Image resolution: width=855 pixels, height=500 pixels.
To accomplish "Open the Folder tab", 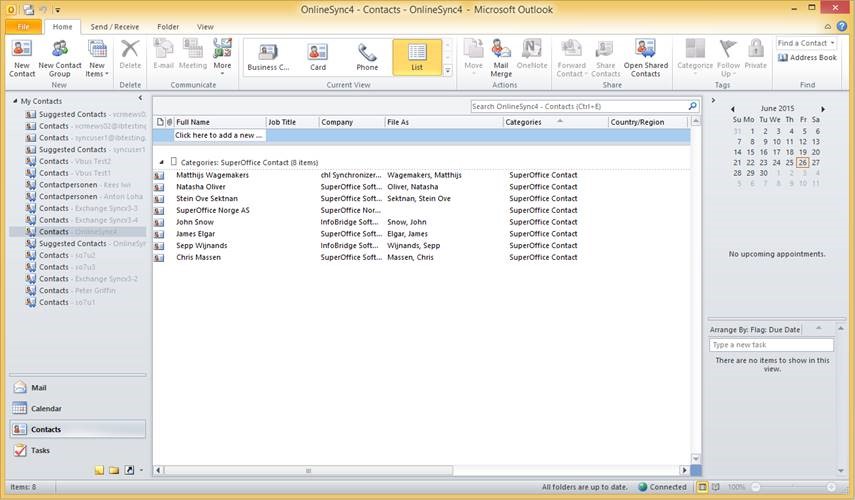I will [168, 27].
